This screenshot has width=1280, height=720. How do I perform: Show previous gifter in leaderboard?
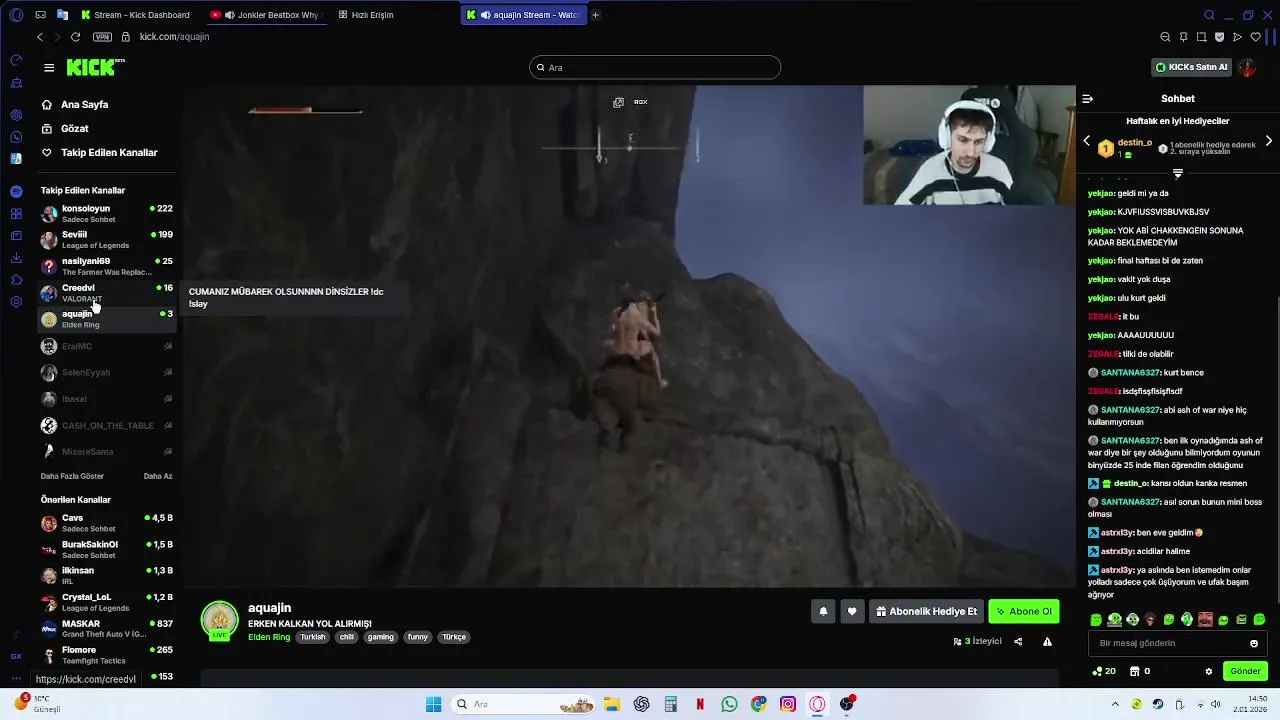click(1087, 141)
